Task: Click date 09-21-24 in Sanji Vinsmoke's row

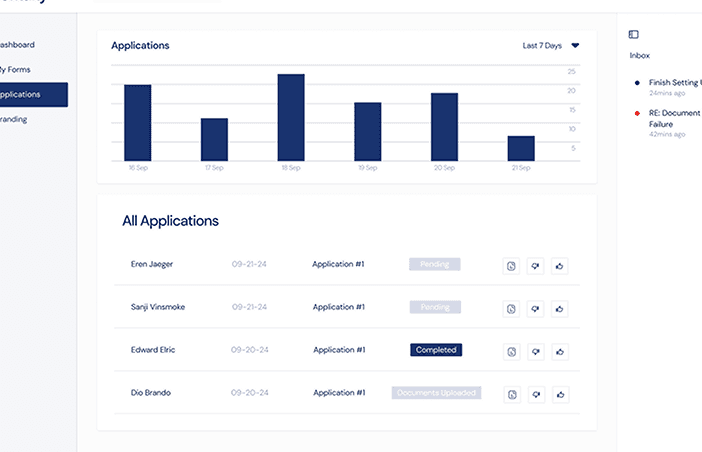Action: [249, 307]
